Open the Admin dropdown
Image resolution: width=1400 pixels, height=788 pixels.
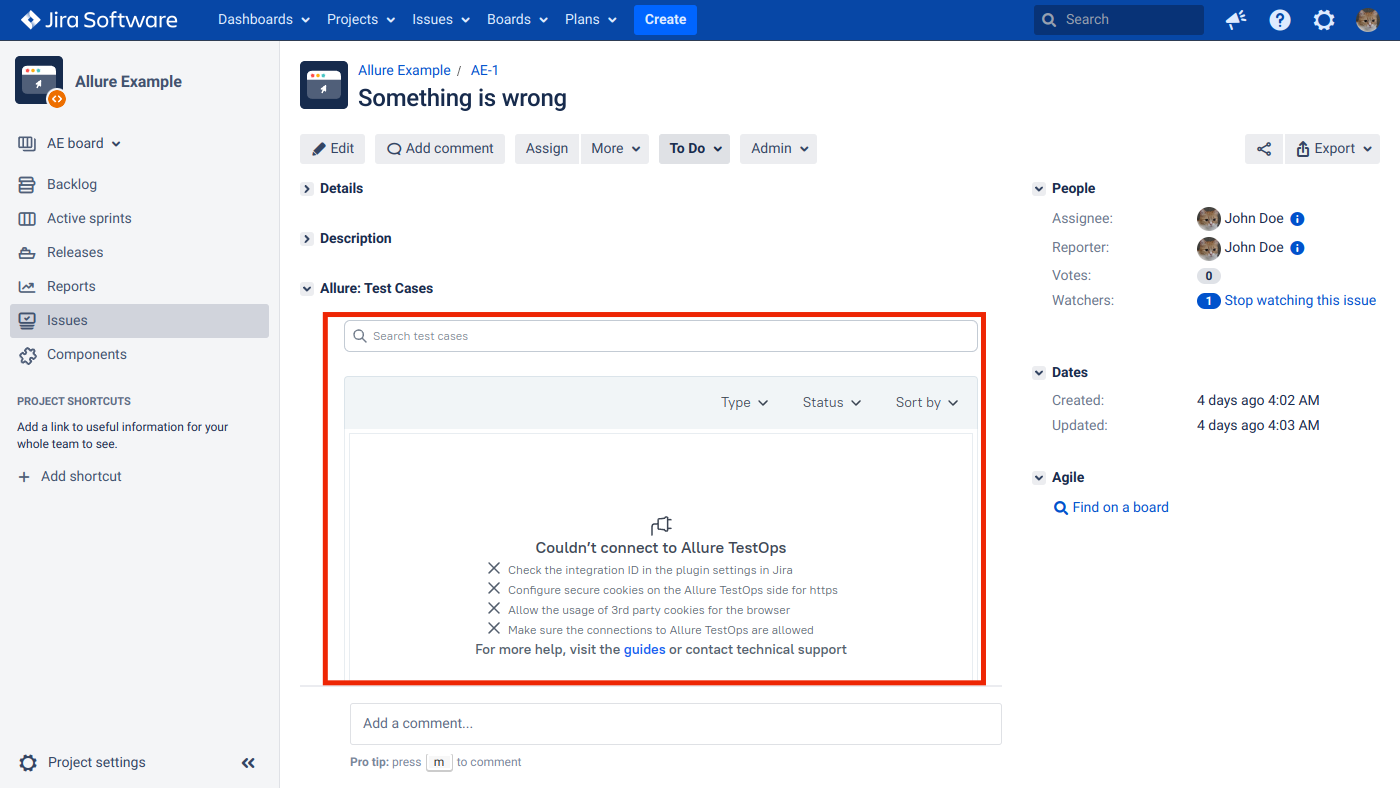(778, 149)
